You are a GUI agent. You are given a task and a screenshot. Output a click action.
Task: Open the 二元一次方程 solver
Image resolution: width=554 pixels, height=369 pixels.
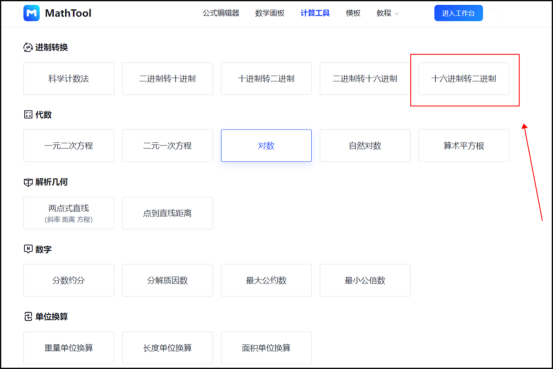[167, 146]
